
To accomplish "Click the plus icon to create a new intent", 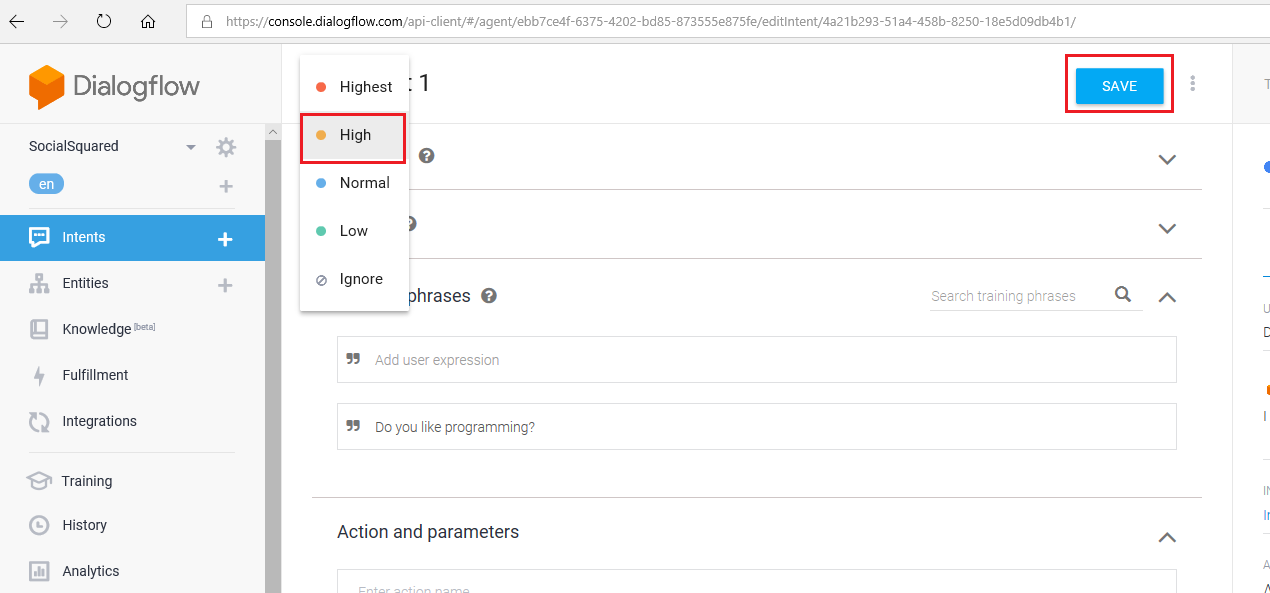I will click(226, 238).
